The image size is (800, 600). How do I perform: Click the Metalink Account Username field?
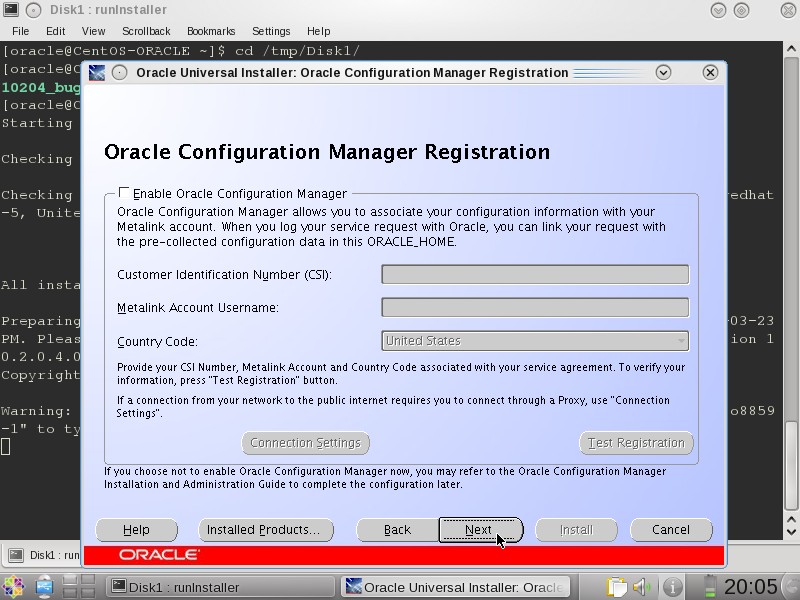pyautogui.click(x=535, y=308)
